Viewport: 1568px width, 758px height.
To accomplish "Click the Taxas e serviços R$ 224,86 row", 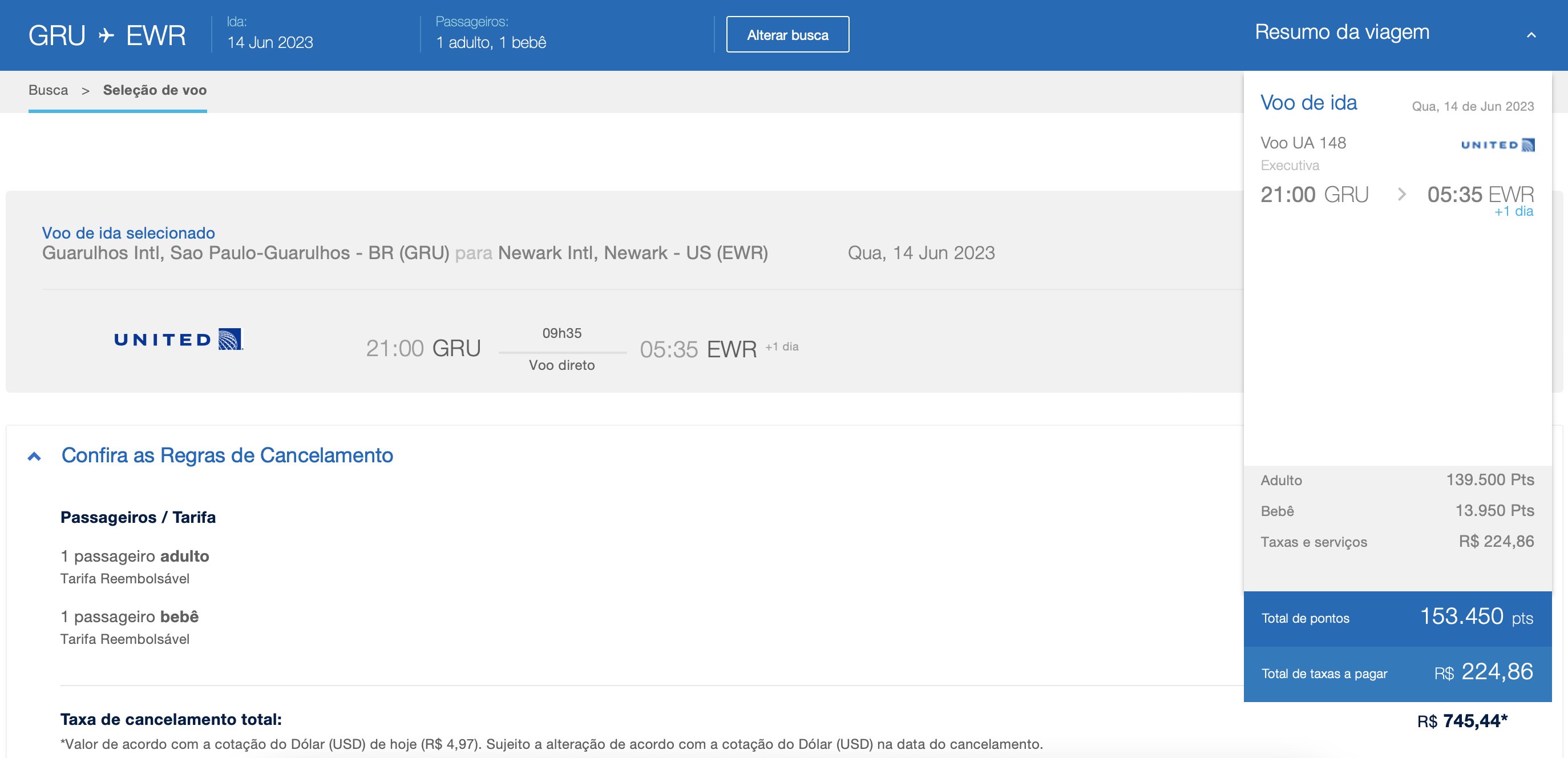I will tap(1397, 541).
